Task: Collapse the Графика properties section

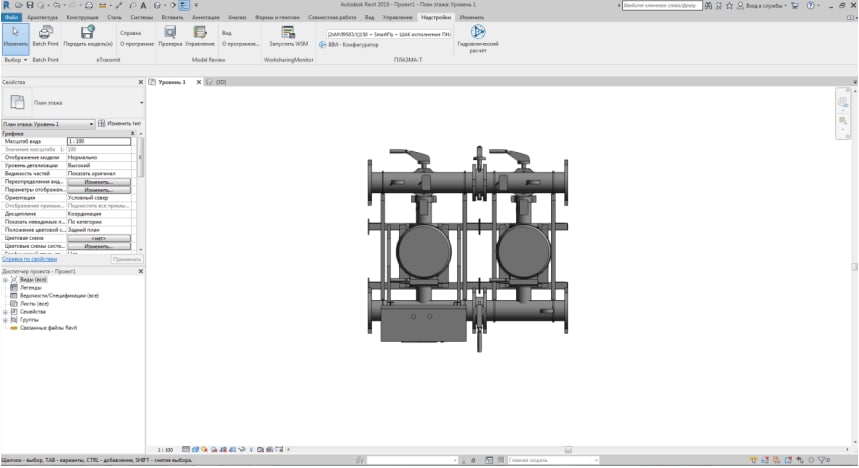Action: tap(132, 134)
